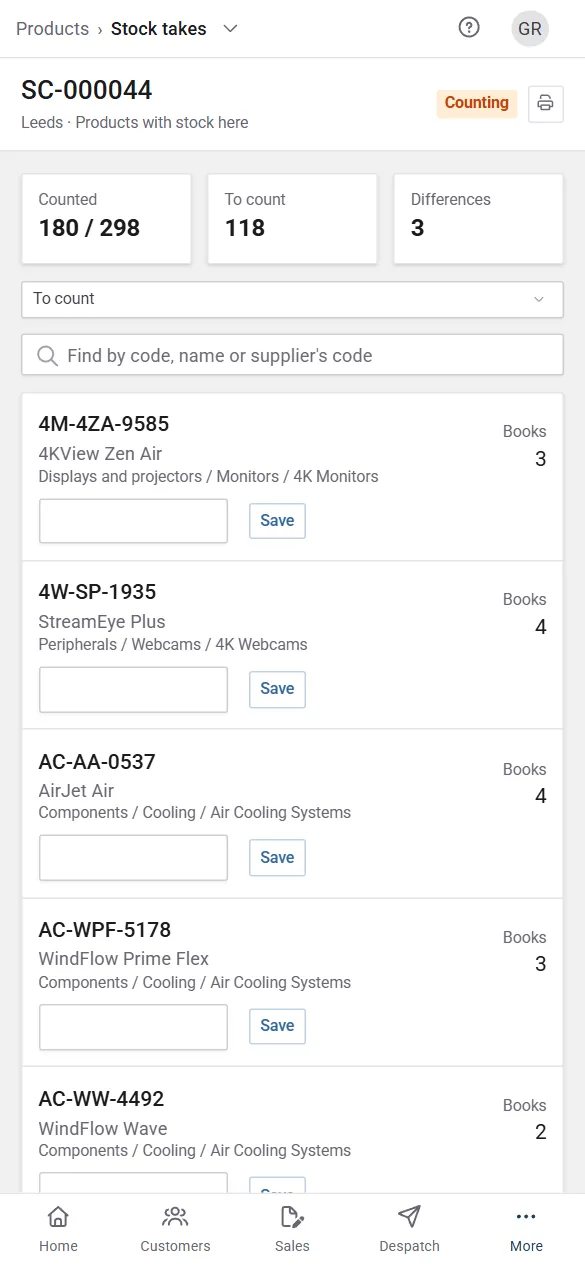This screenshot has width=585, height=1266.
Task: Click the 'AirJet Air' product name
Action: [76, 791]
